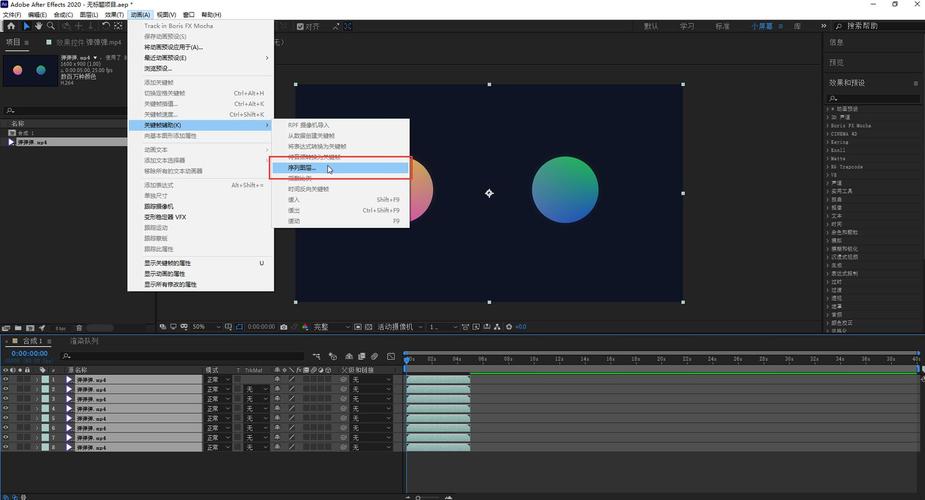This screenshot has width=925, height=500.
Task: Select the 标准 workspace
Action: 722,27
